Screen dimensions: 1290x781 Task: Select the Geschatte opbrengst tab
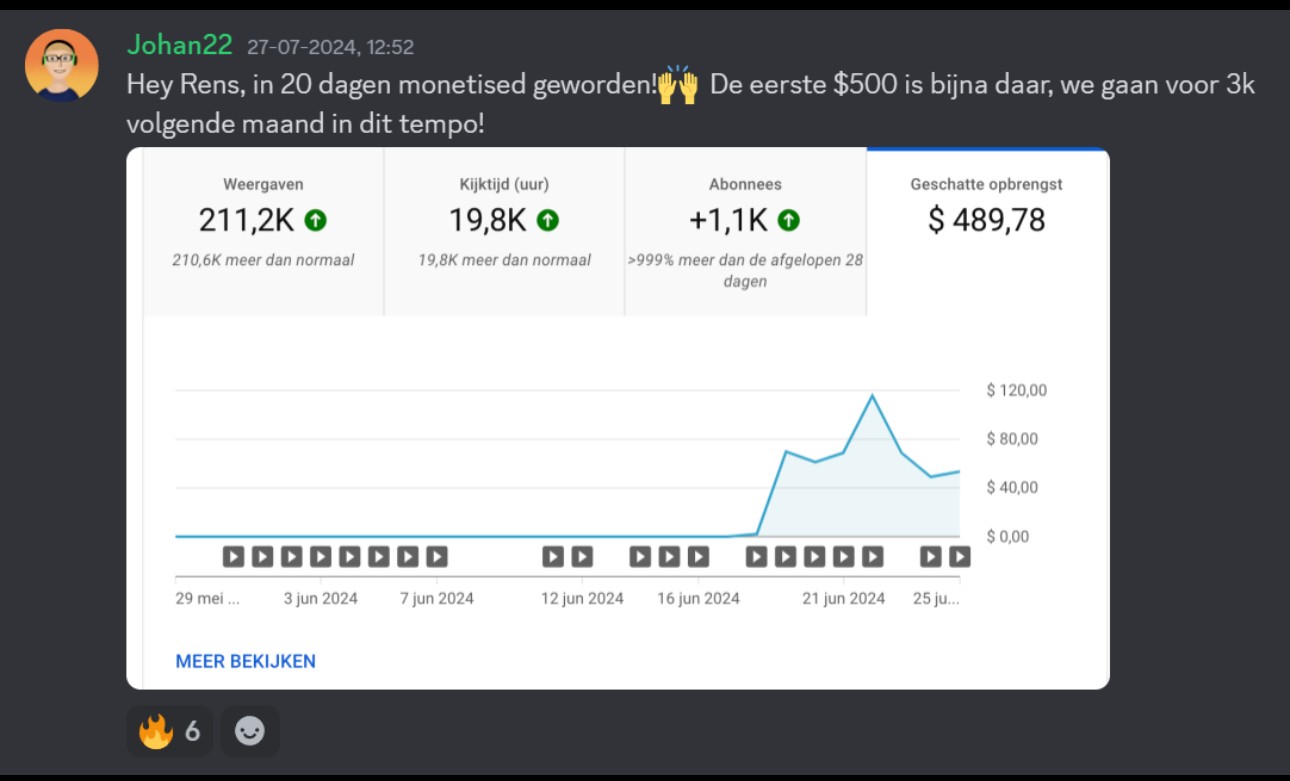click(987, 232)
